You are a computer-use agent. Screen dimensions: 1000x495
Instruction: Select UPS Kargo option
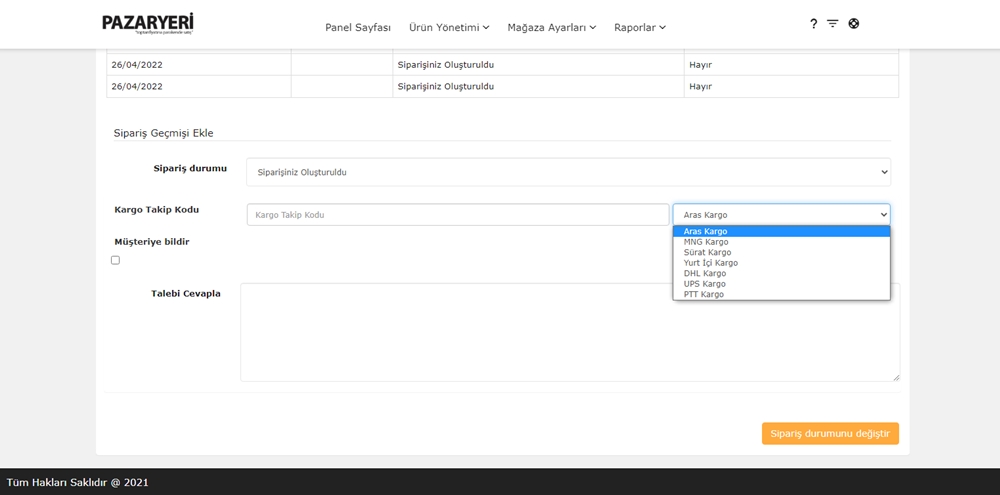point(781,284)
